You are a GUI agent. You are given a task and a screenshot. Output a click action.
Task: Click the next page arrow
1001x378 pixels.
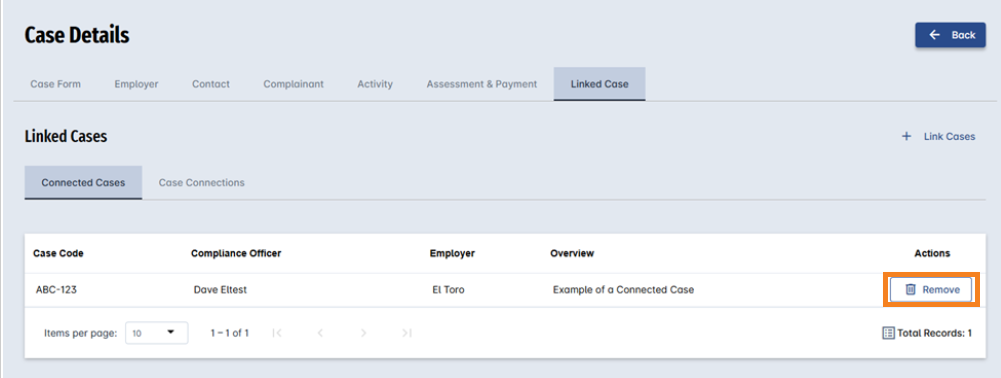pyautogui.click(x=363, y=333)
